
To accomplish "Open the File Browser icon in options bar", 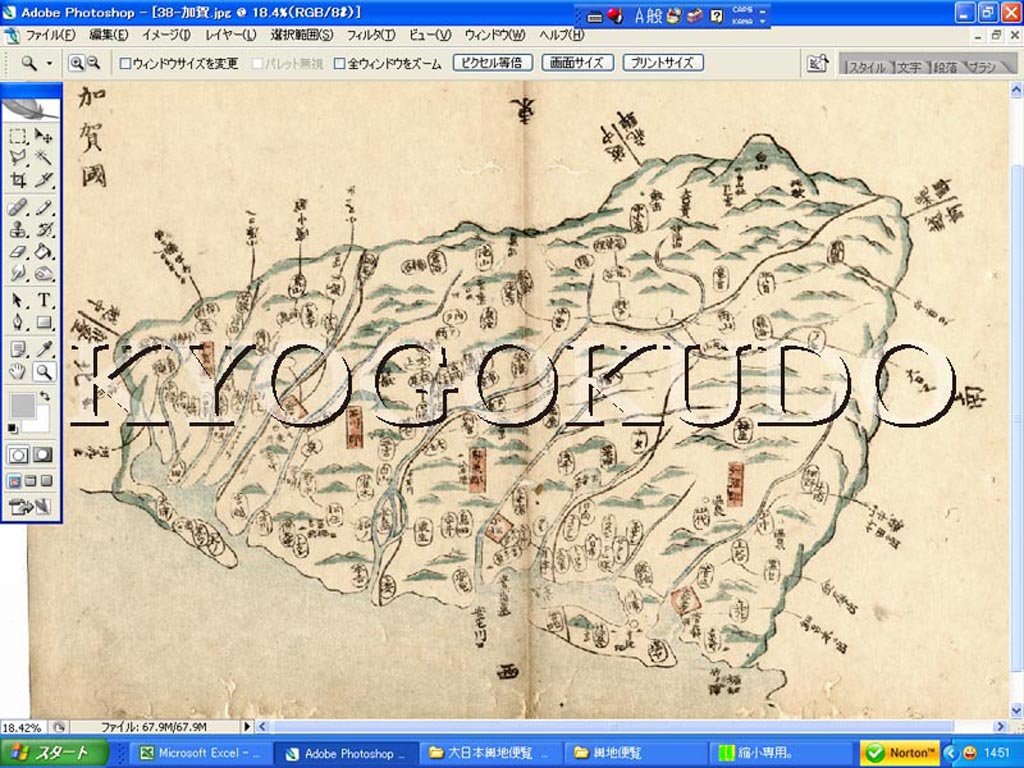I will [x=818, y=63].
